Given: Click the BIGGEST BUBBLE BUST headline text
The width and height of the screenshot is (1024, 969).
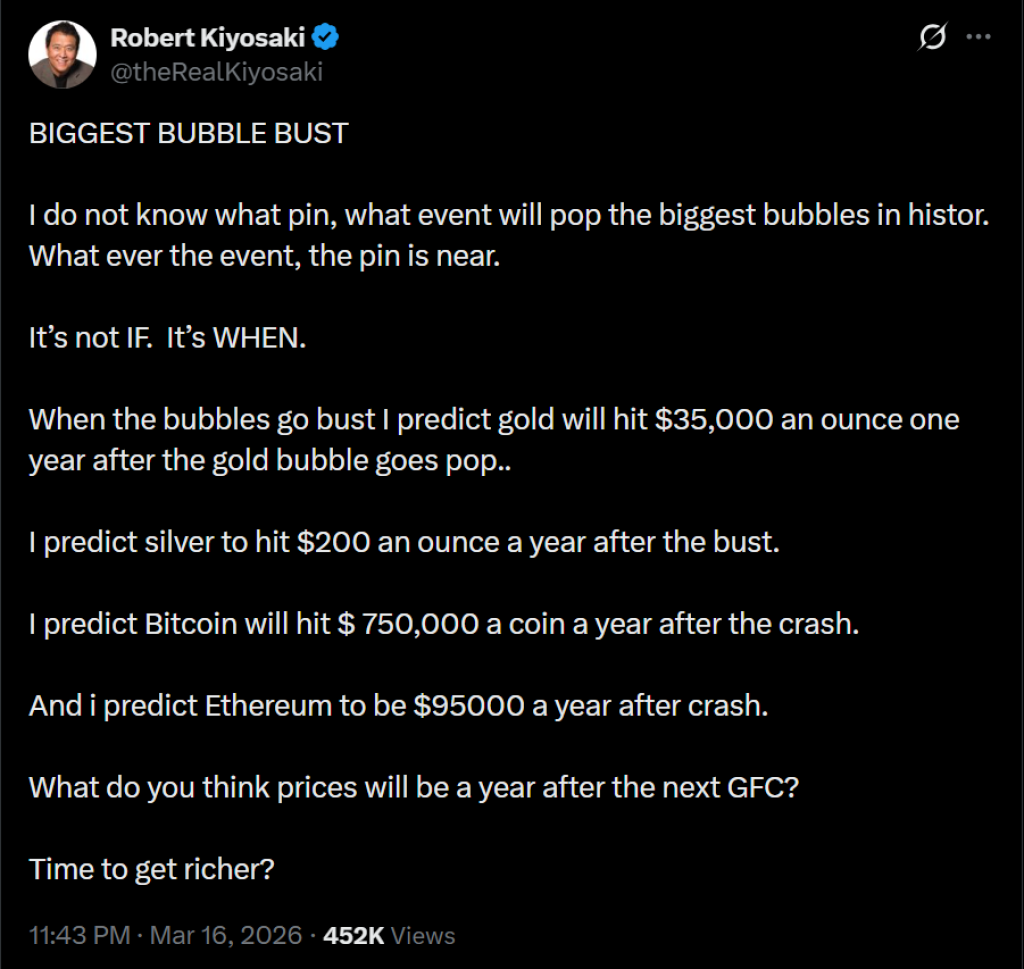Looking at the screenshot, I should tap(189, 134).
